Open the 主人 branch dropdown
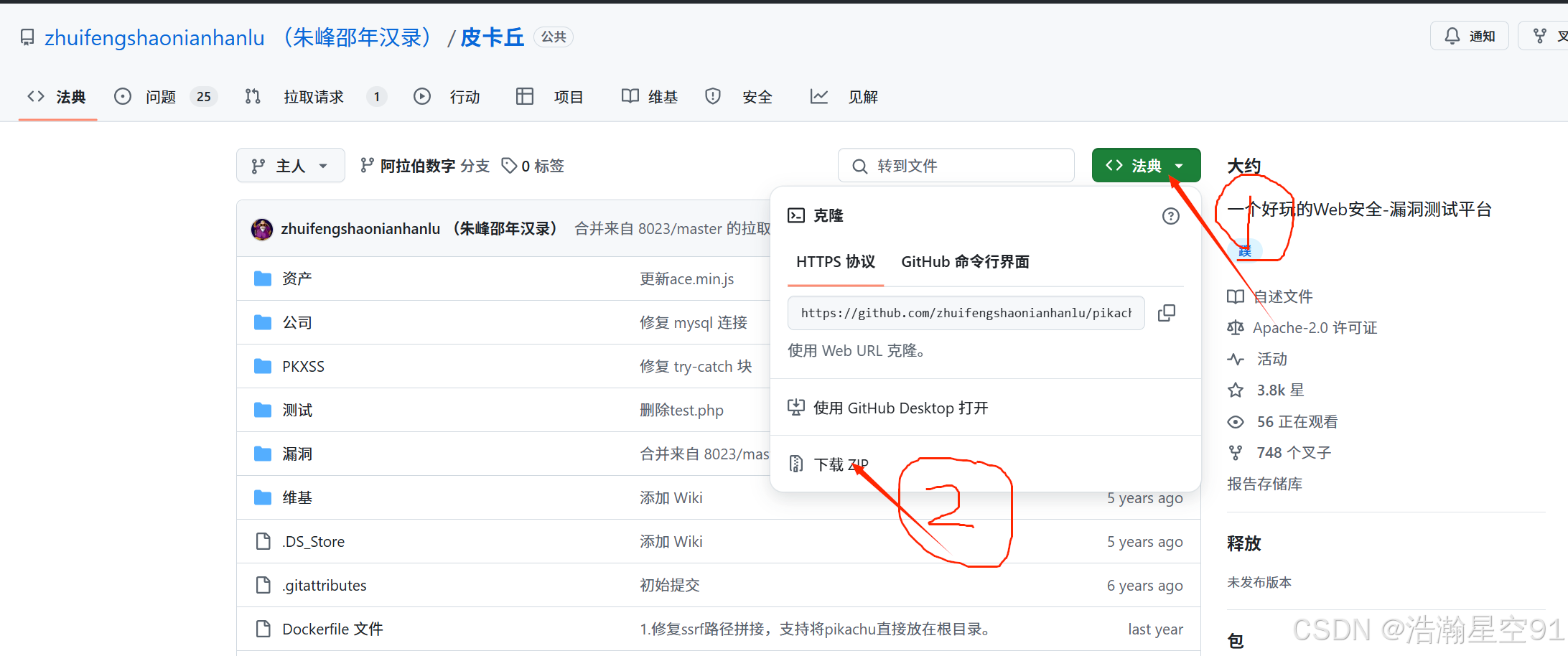This screenshot has height=656, width=1568. (x=291, y=166)
